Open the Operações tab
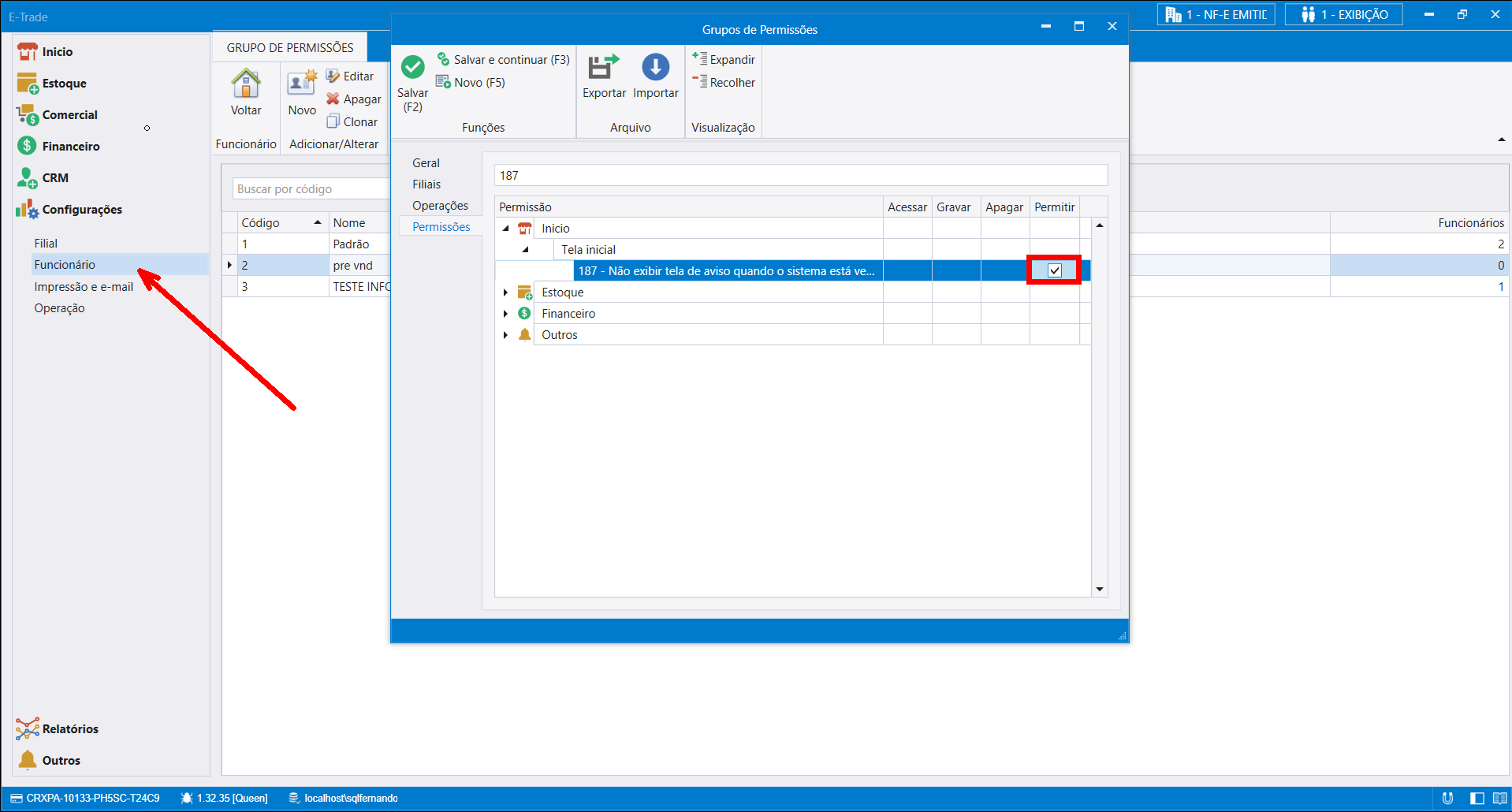1512x812 pixels. click(x=440, y=206)
